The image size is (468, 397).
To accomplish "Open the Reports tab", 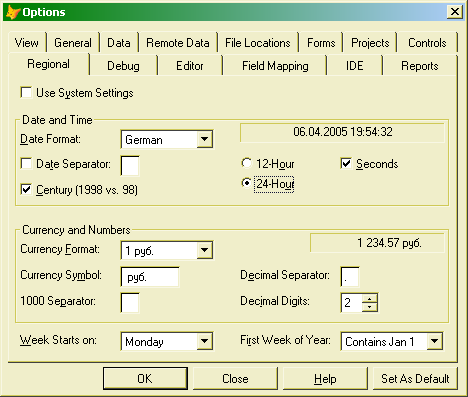I will point(420,66).
